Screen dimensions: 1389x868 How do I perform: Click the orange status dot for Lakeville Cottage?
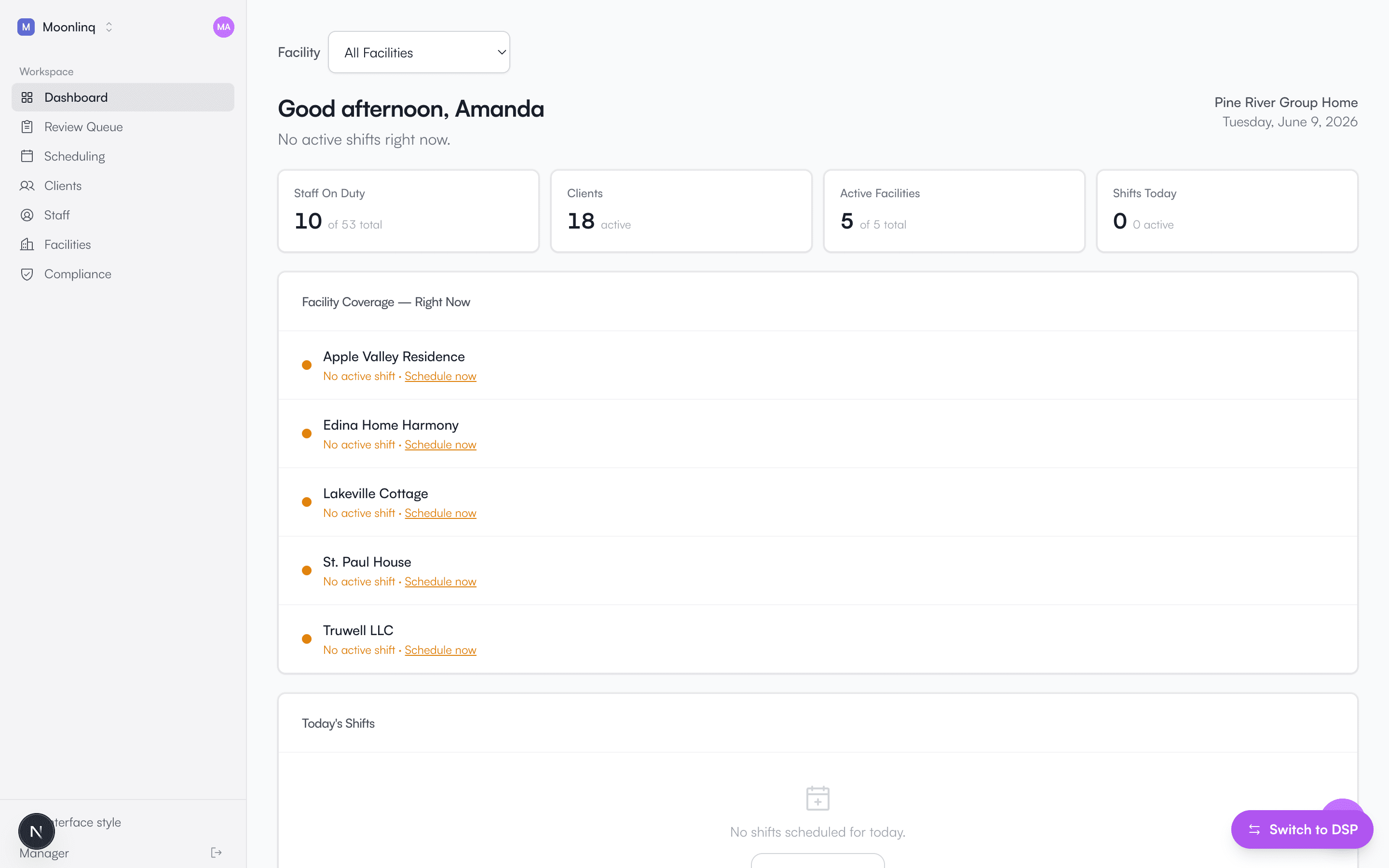pyautogui.click(x=307, y=502)
